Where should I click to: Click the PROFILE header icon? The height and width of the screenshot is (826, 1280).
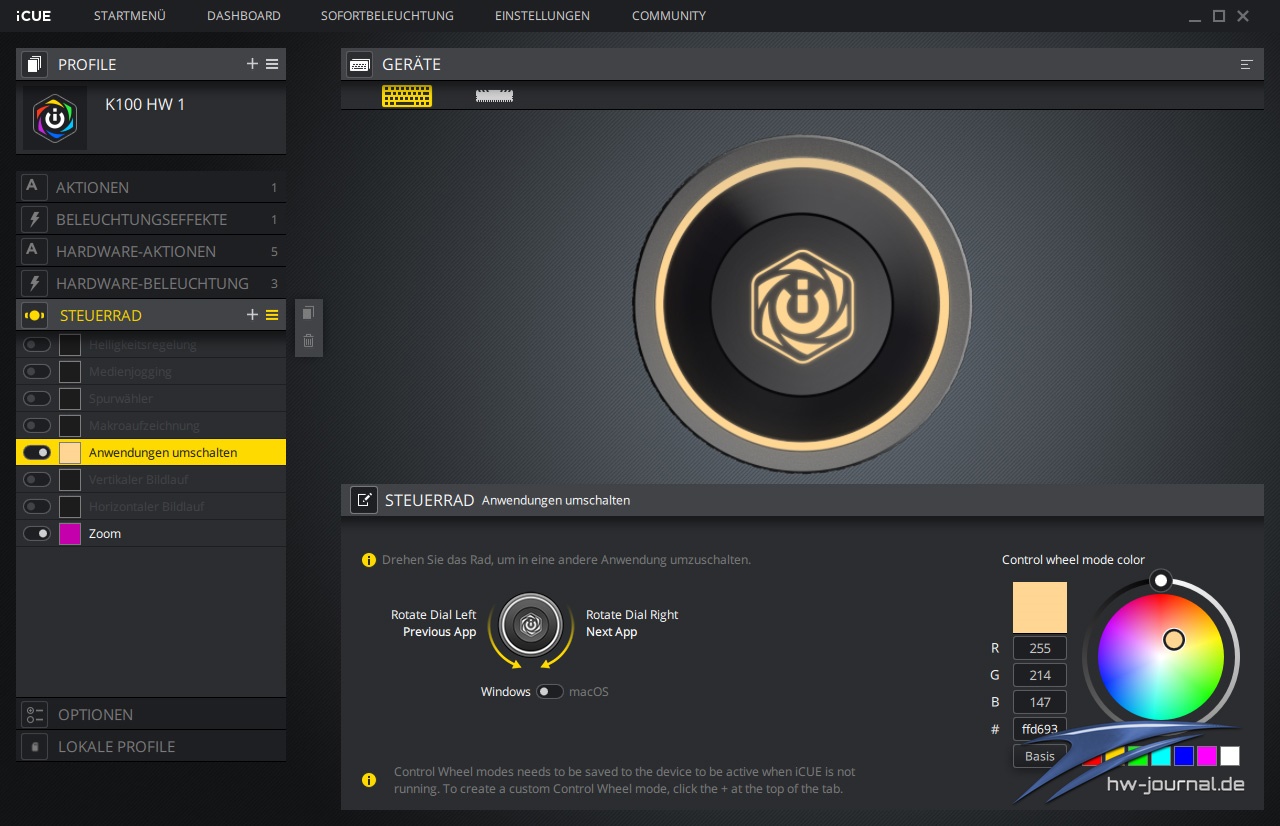tap(34, 64)
